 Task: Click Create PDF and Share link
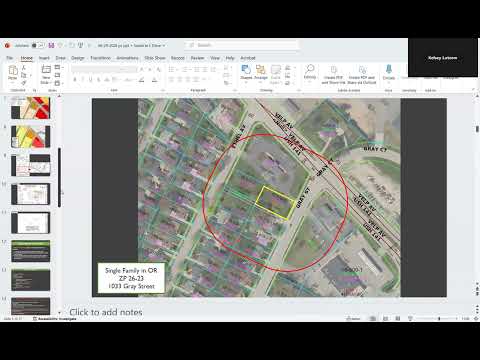tap(333, 75)
